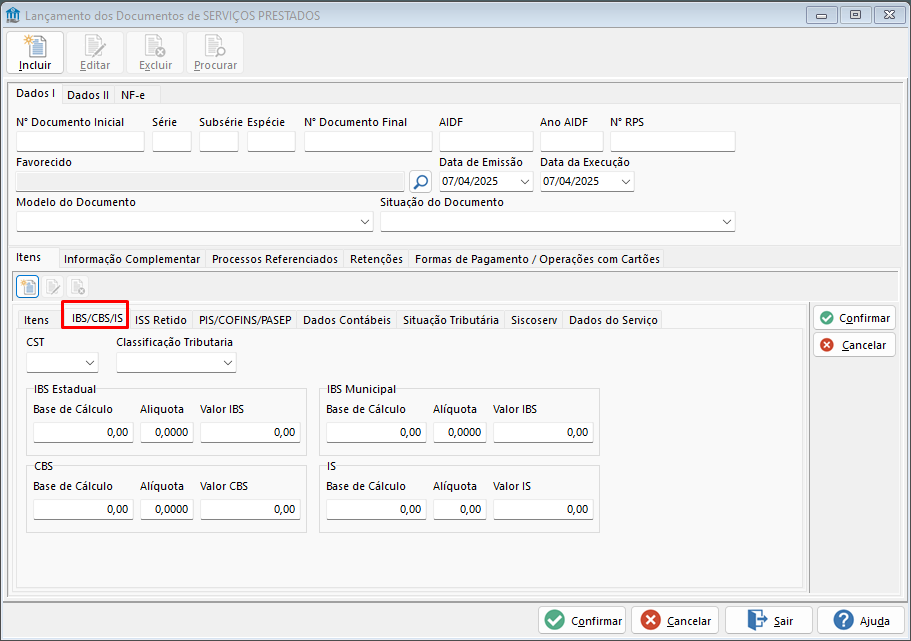Click the Valor IS field
The width and height of the screenshot is (911, 641).
pyautogui.click(x=543, y=509)
